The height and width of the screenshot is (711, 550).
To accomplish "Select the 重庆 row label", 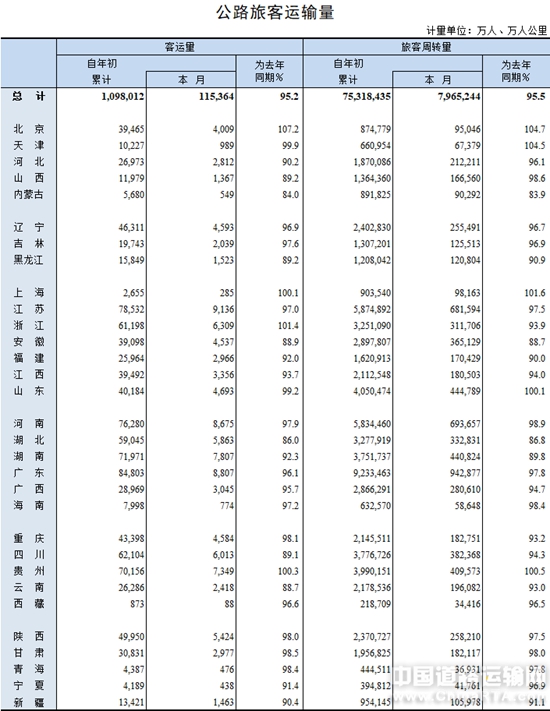I will 29,538.
